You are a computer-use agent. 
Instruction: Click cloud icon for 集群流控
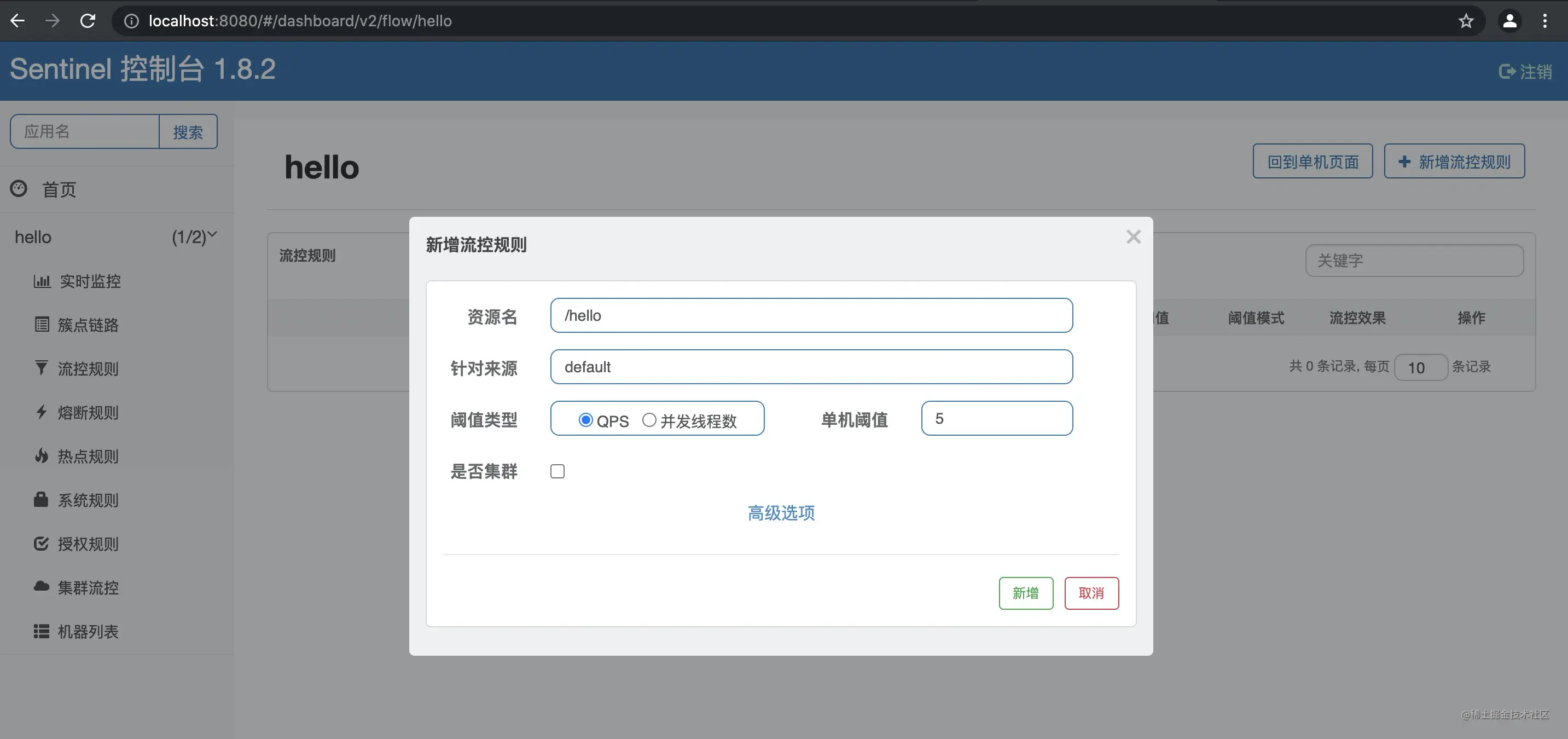pos(42,587)
